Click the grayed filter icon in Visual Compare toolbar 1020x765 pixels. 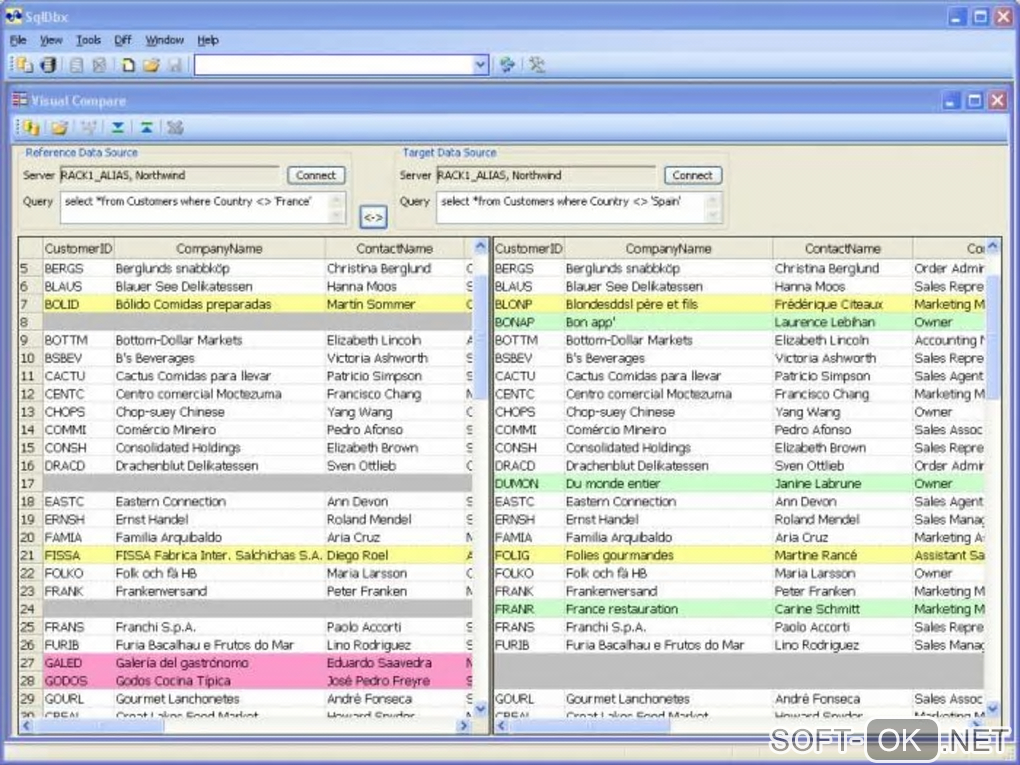(88, 127)
